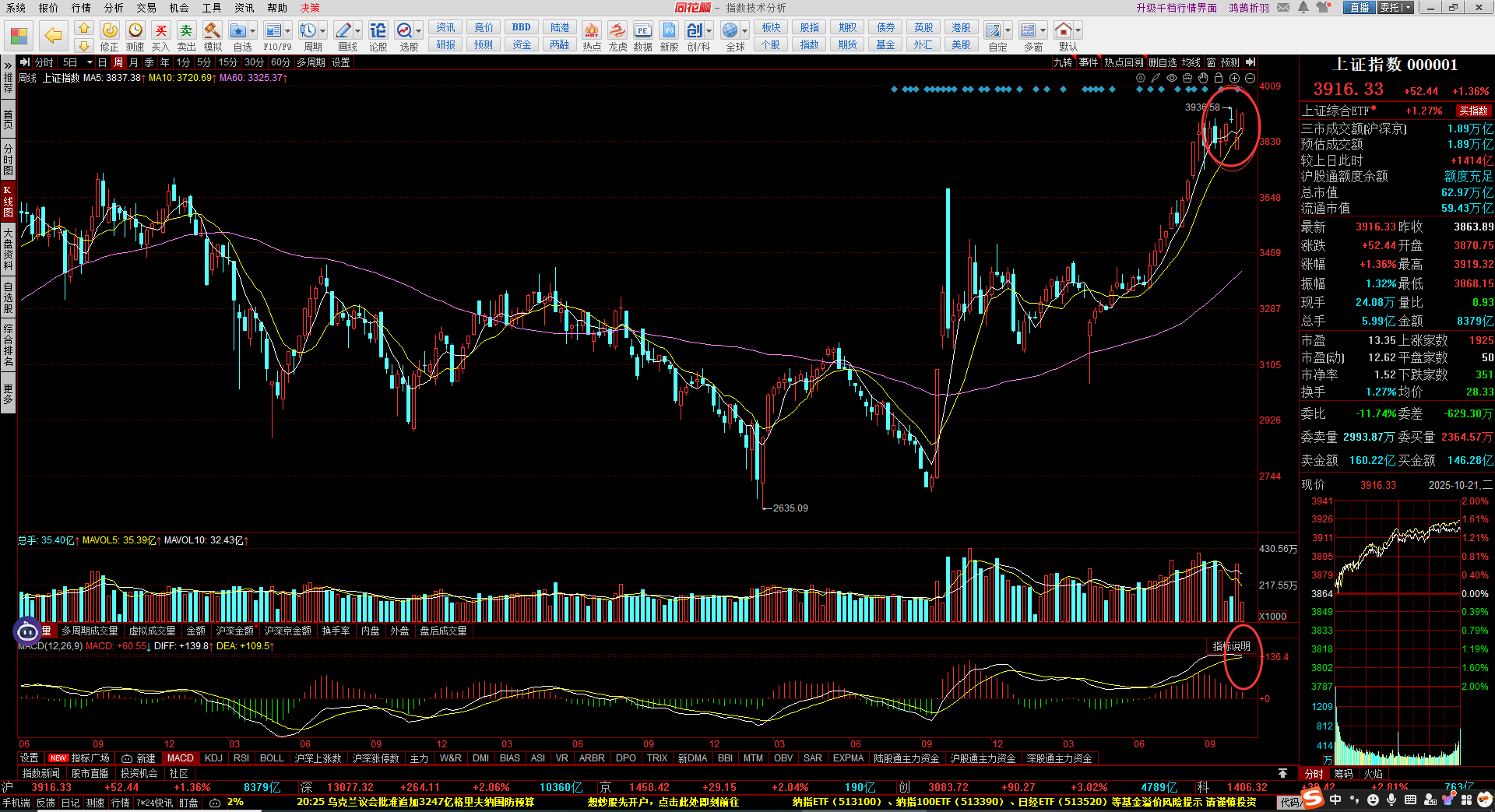Switch chart period to 15分
The image size is (1495, 812).
coord(228,62)
